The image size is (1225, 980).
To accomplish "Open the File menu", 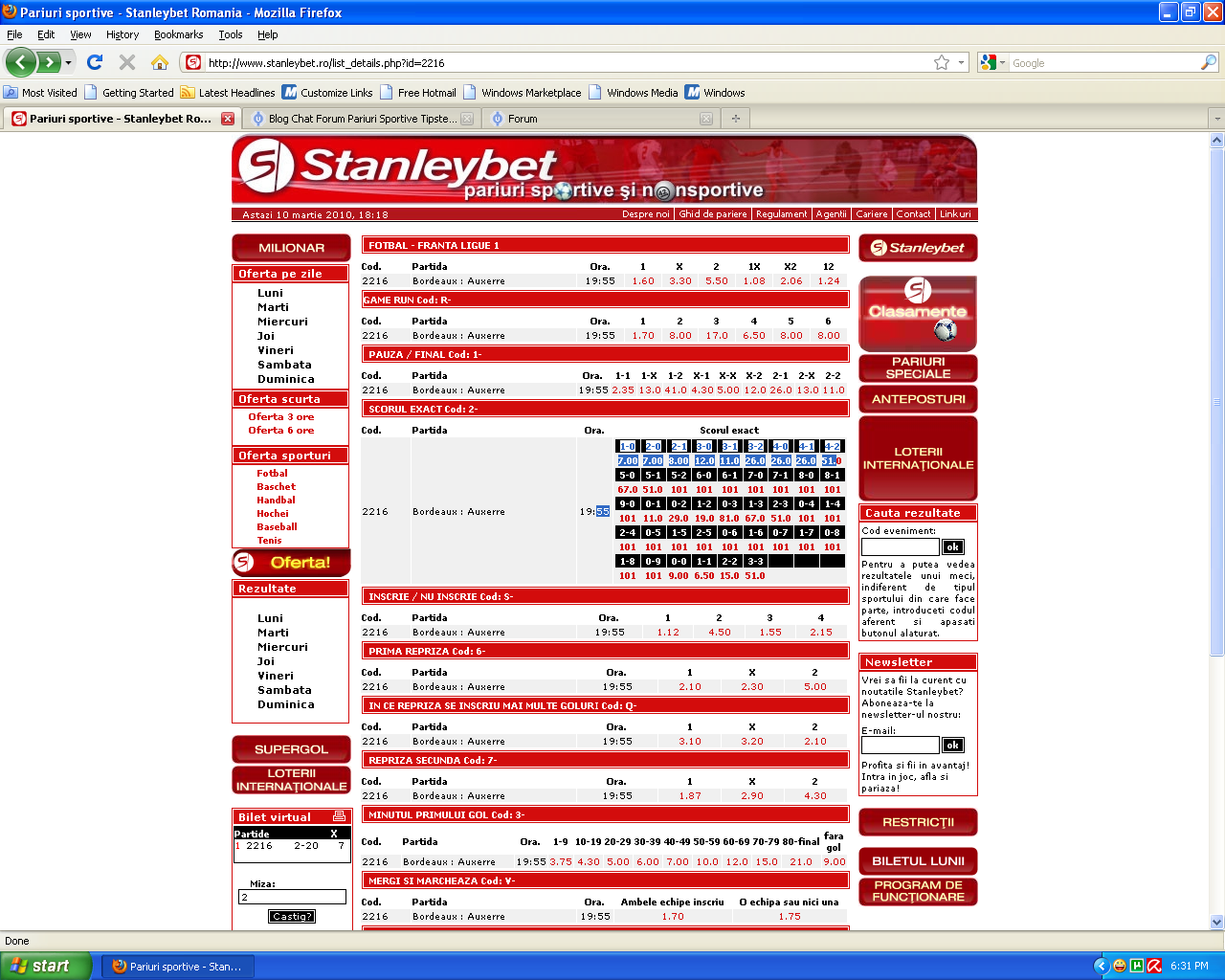I will coord(14,34).
